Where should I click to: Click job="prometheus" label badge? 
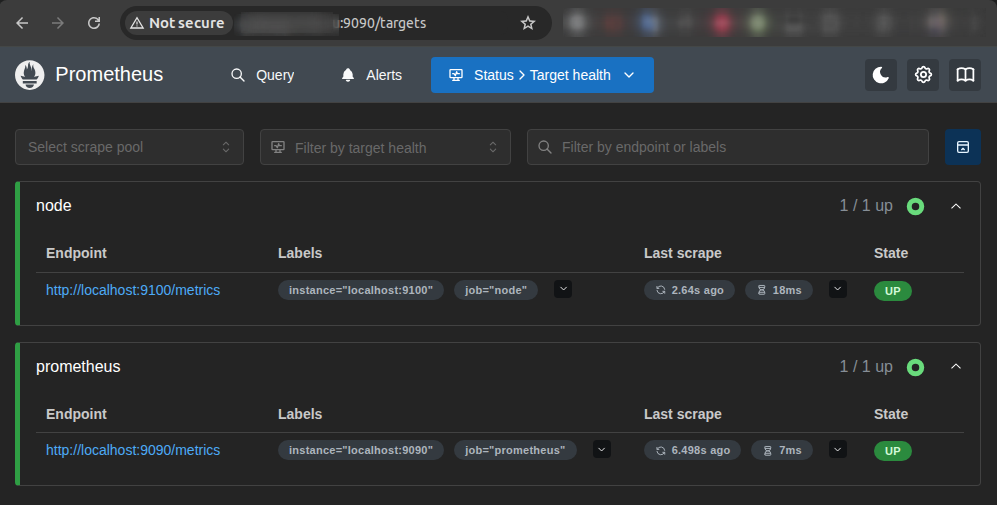(x=515, y=450)
